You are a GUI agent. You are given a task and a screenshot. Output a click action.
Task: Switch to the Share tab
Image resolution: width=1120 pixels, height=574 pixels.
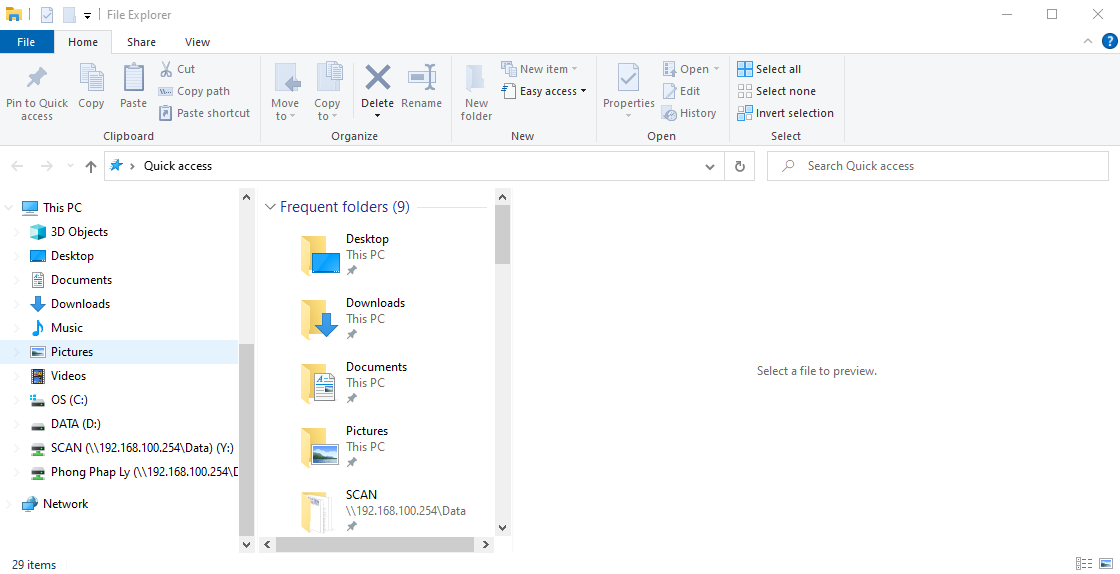point(141,42)
